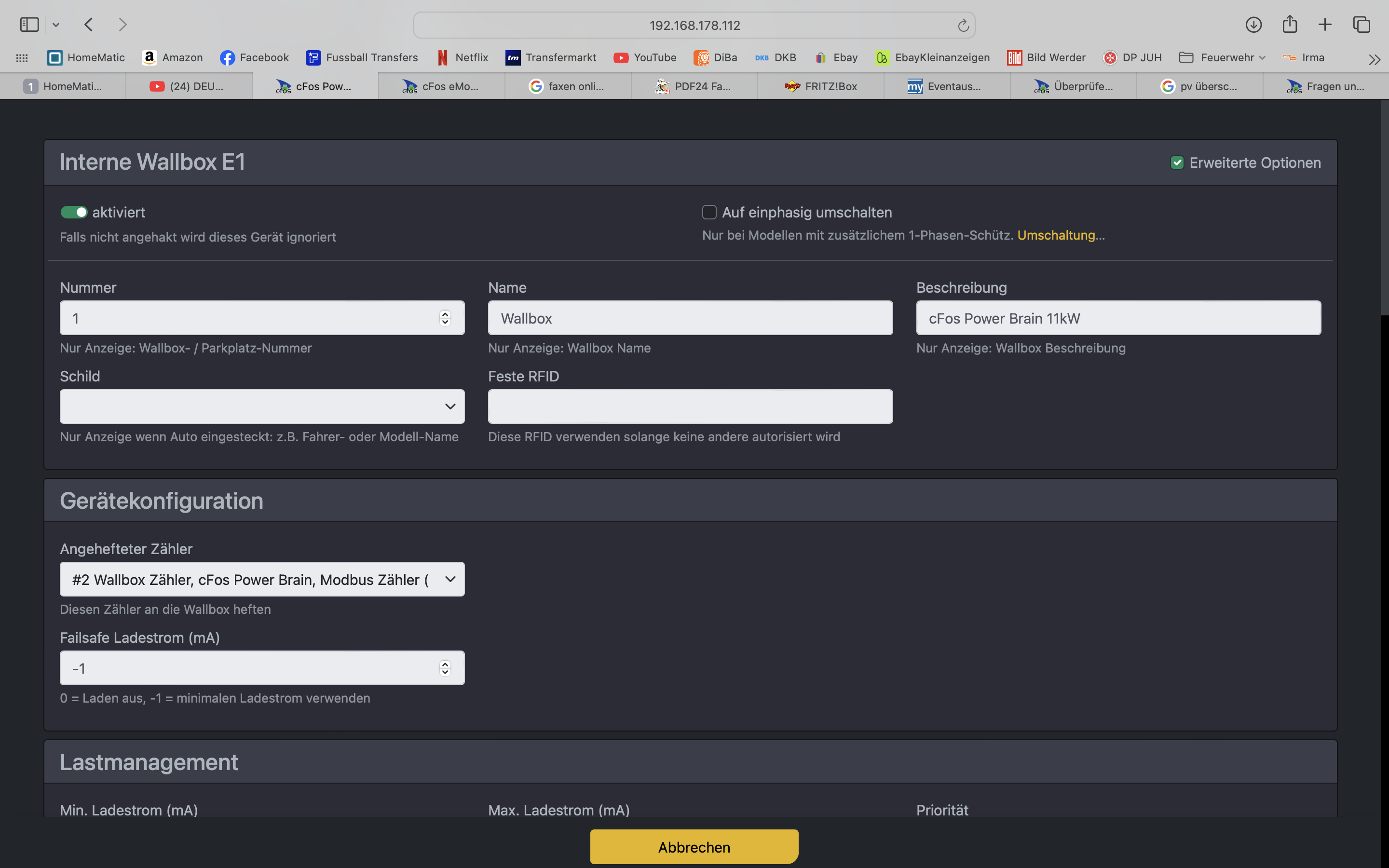Switch to the (24) DEU... tab
This screenshot has height=868, width=1389.
tap(190, 86)
